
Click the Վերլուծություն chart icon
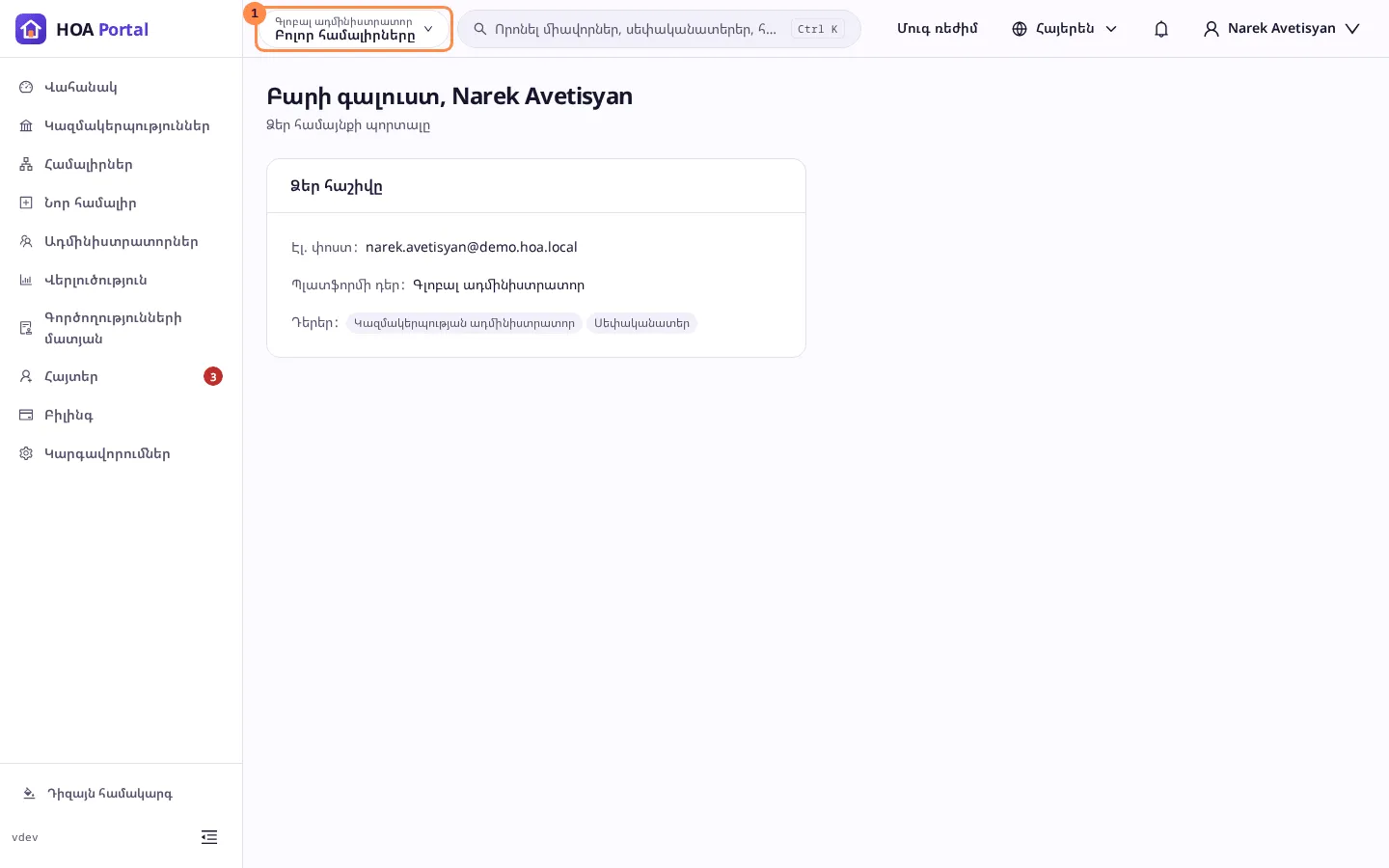[26, 280]
